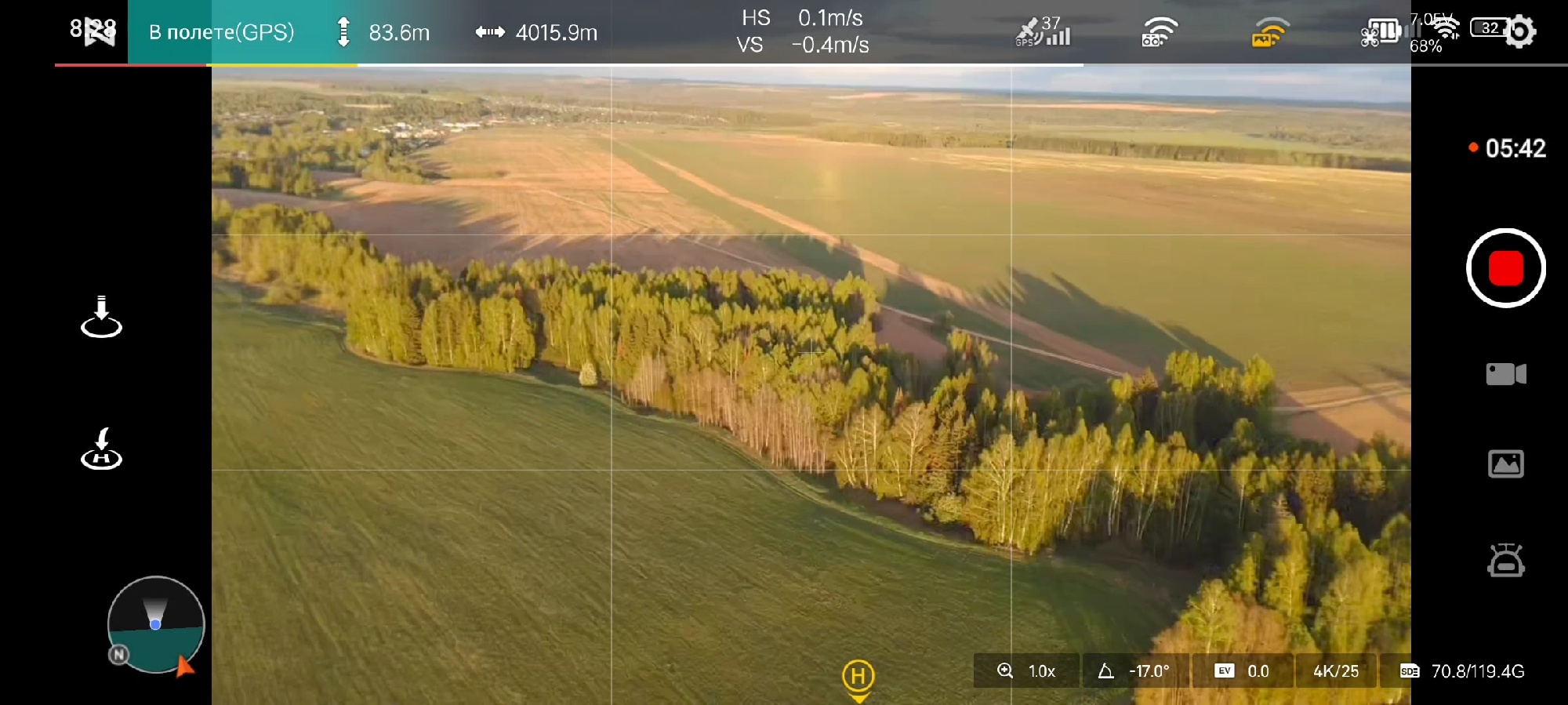The width and height of the screenshot is (1568, 705).
Task: Switch capture mode via the video camera icon
Action: [1505, 374]
